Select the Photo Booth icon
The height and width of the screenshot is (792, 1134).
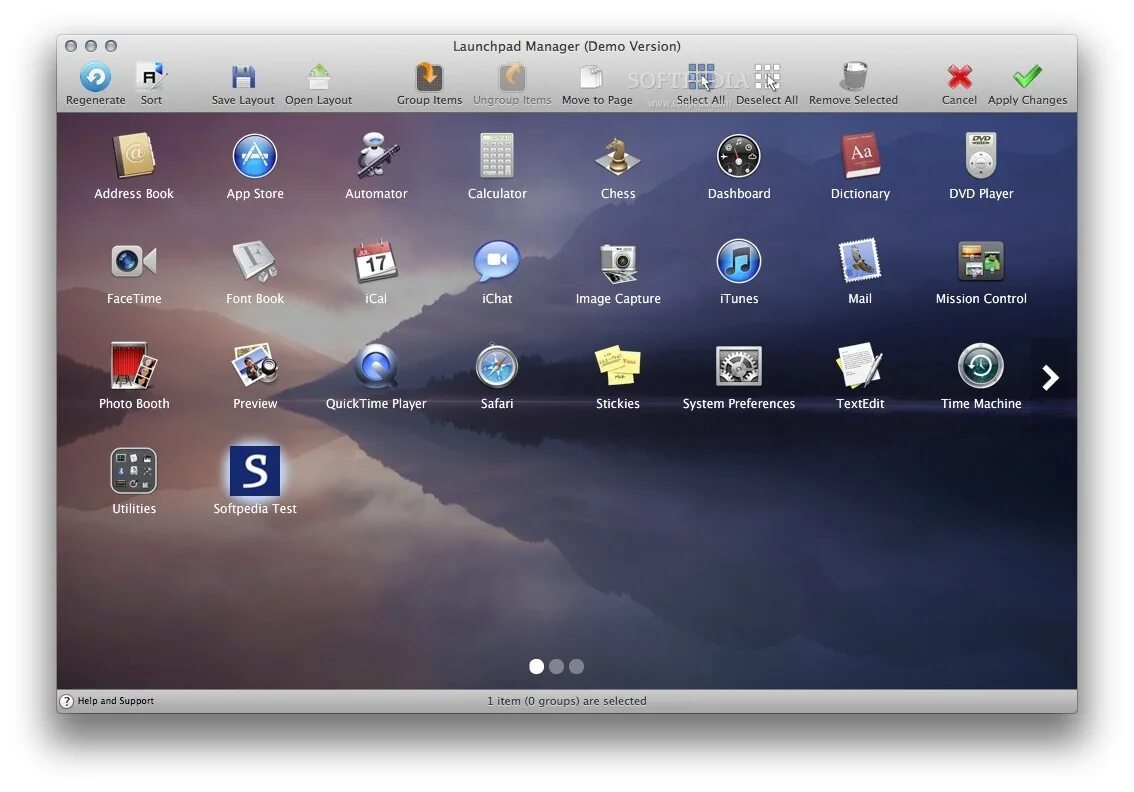[x=134, y=365]
